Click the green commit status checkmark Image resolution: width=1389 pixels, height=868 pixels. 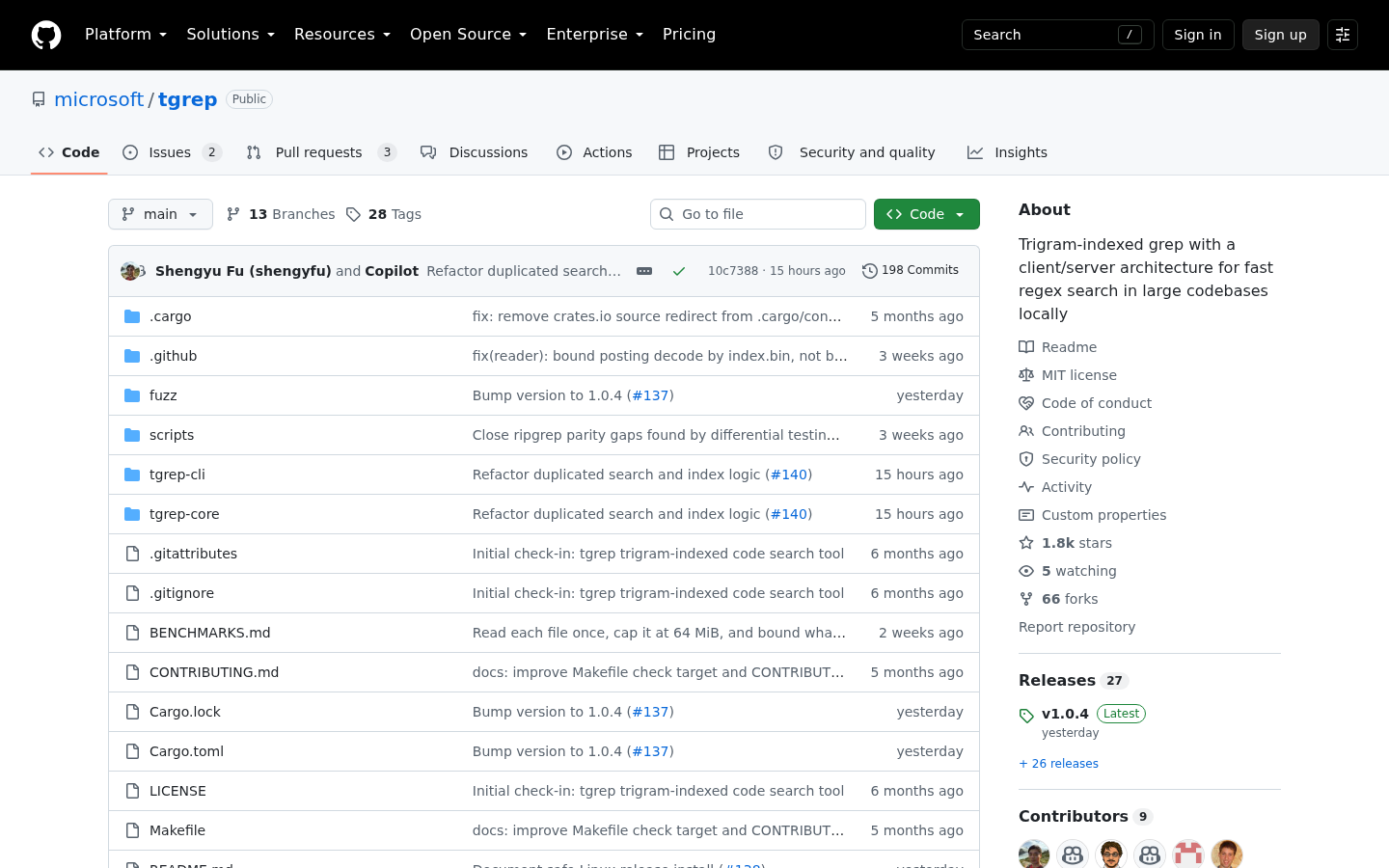[679, 271]
